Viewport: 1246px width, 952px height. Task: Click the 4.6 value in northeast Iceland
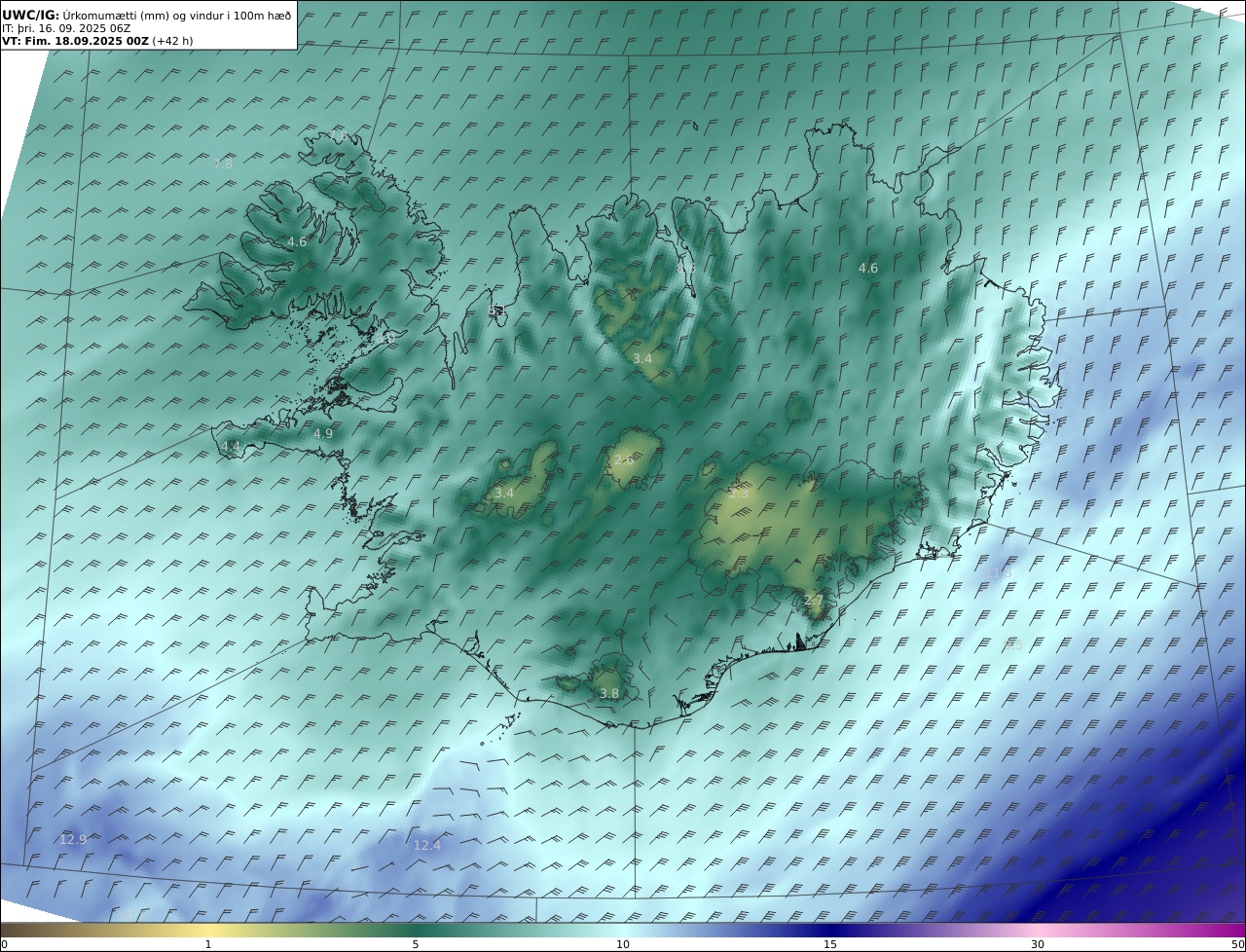[868, 268]
